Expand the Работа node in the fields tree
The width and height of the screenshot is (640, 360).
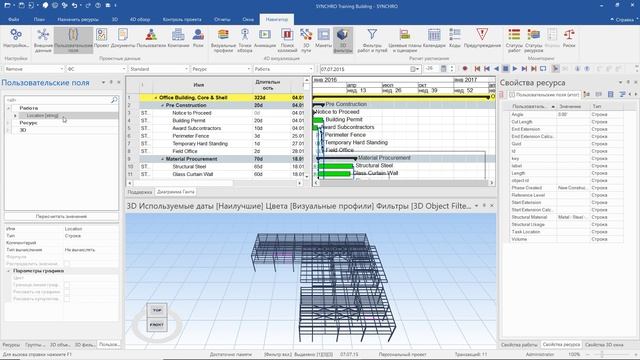click(x=9, y=108)
